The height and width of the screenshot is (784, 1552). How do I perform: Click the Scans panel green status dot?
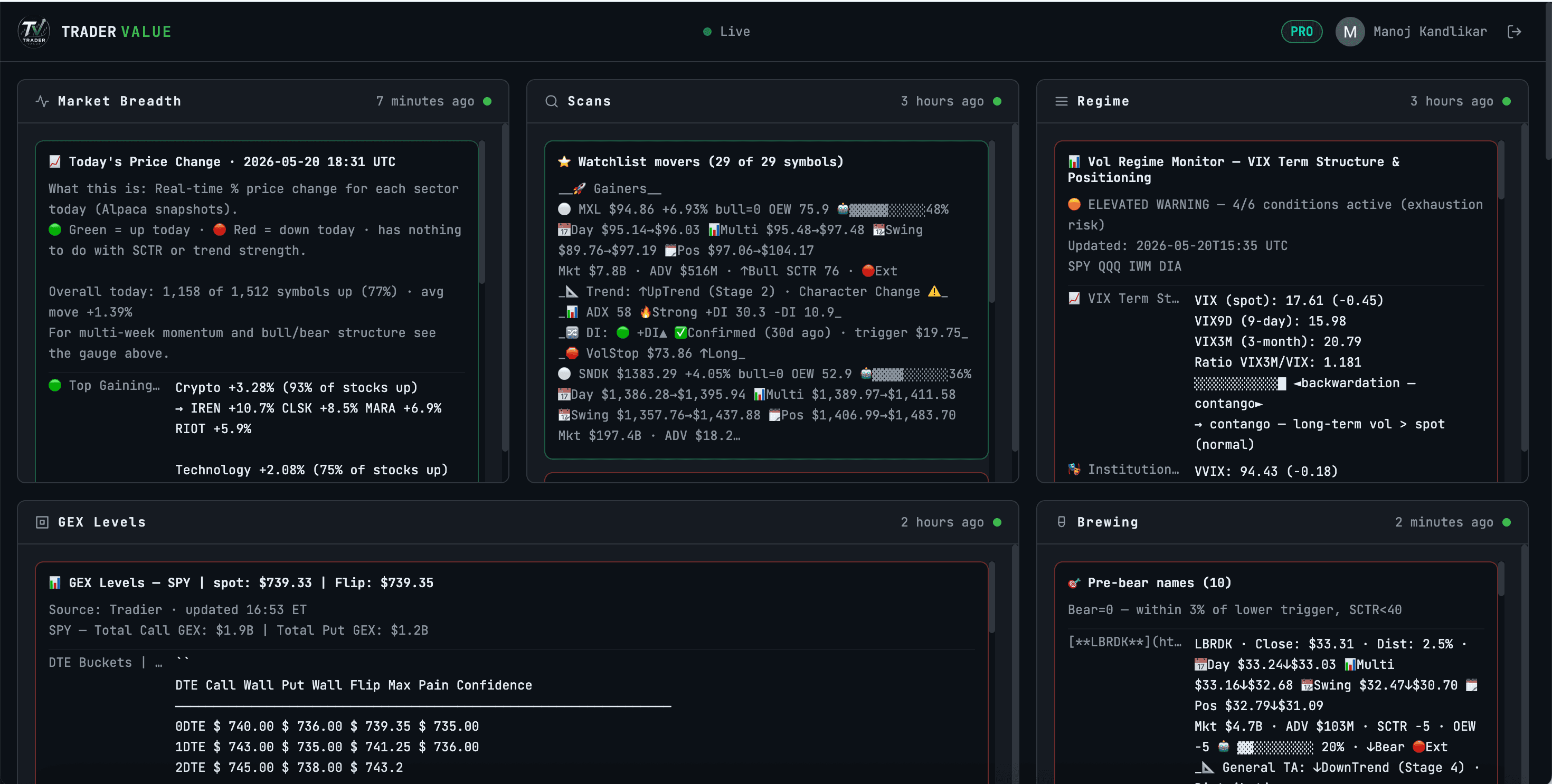tap(997, 101)
